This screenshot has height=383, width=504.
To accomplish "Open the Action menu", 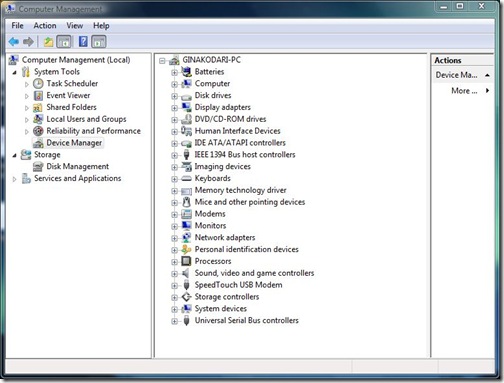I will (x=45, y=26).
